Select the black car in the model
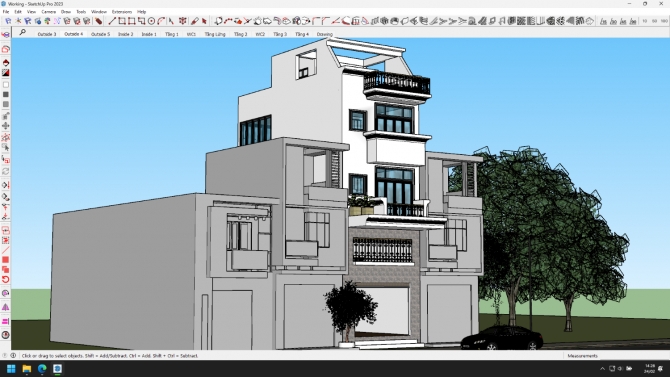 [502, 338]
